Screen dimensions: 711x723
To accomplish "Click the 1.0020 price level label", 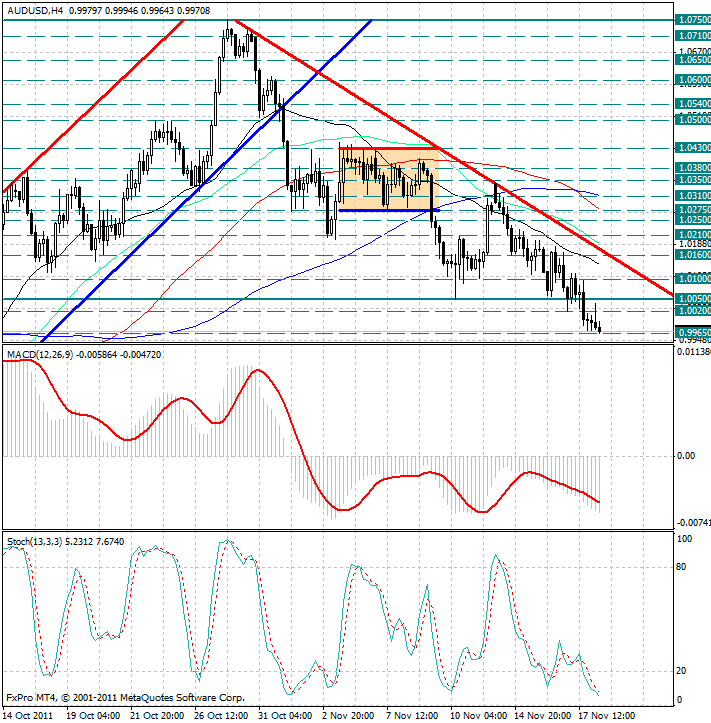I will [x=693, y=311].
